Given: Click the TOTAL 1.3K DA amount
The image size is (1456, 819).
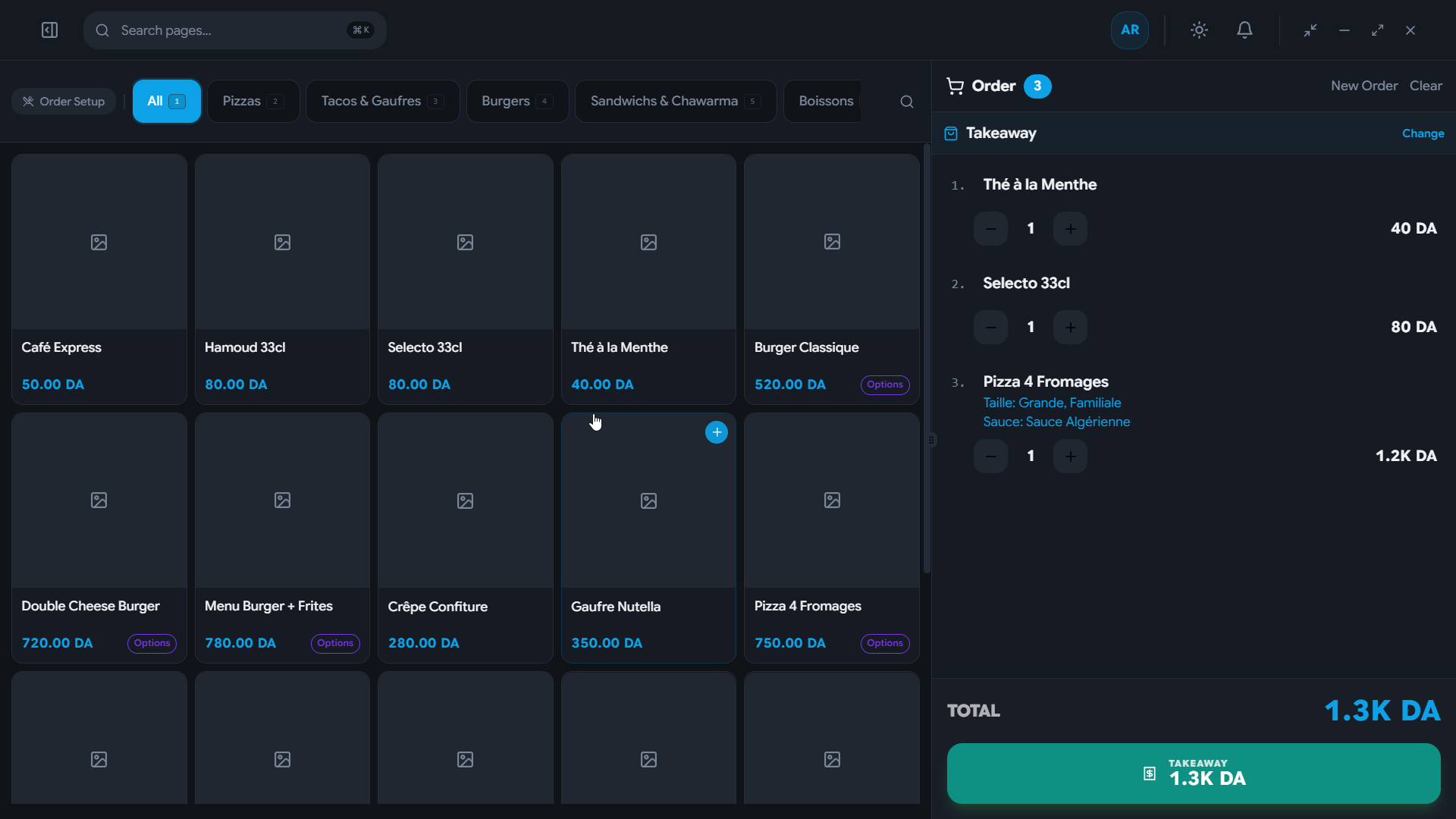Looking at the screenshot, I should click(x=1382, y=711).
